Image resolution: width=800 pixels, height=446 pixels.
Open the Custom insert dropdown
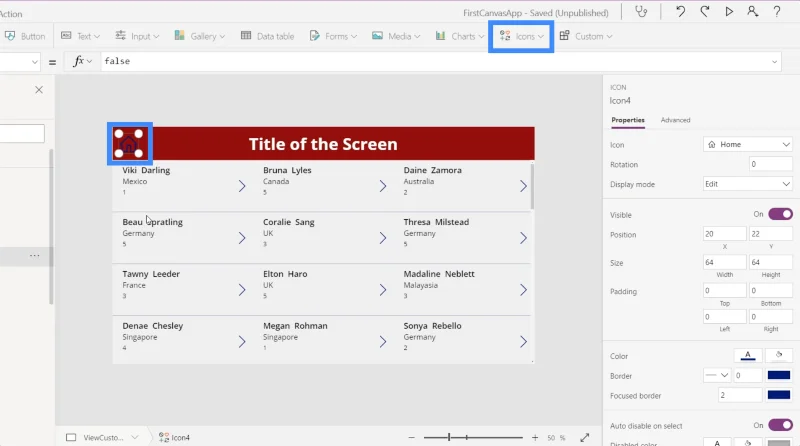586,36
